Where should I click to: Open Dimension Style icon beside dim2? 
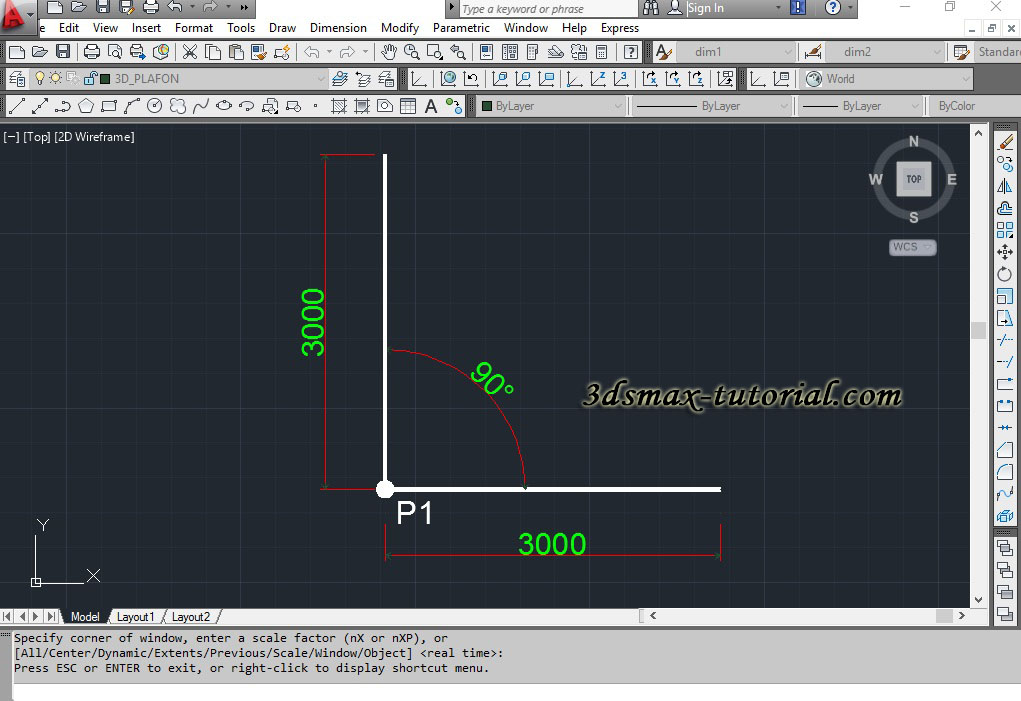(x=813, y=52)
